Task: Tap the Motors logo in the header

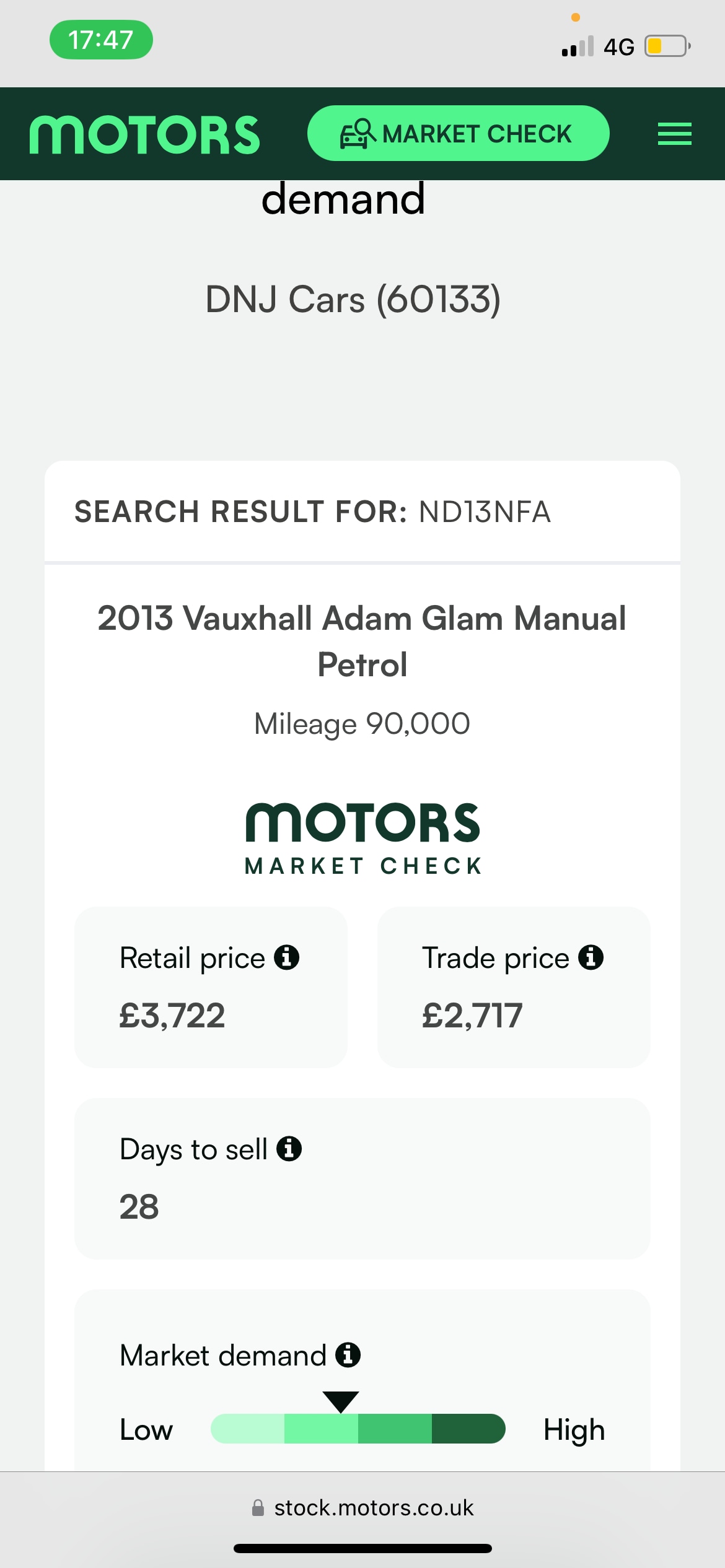Action: (144, 134)
